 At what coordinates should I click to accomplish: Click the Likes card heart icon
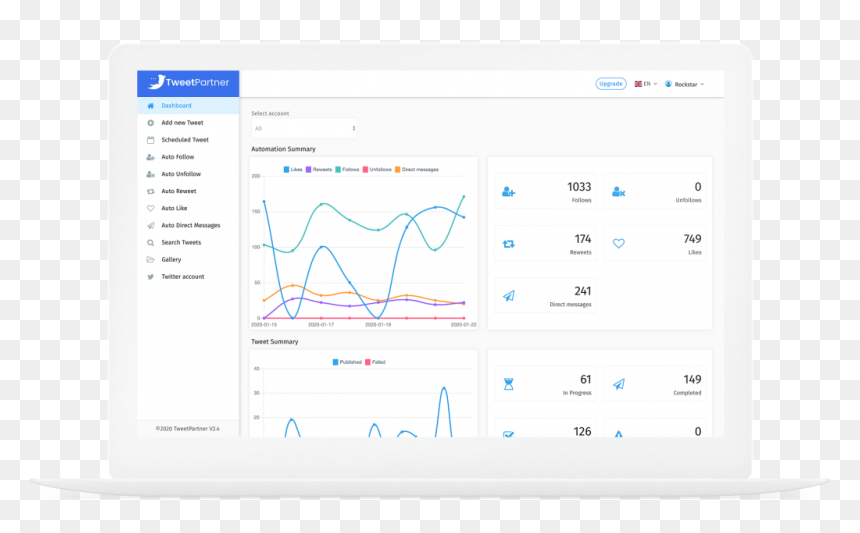[618, 243]
